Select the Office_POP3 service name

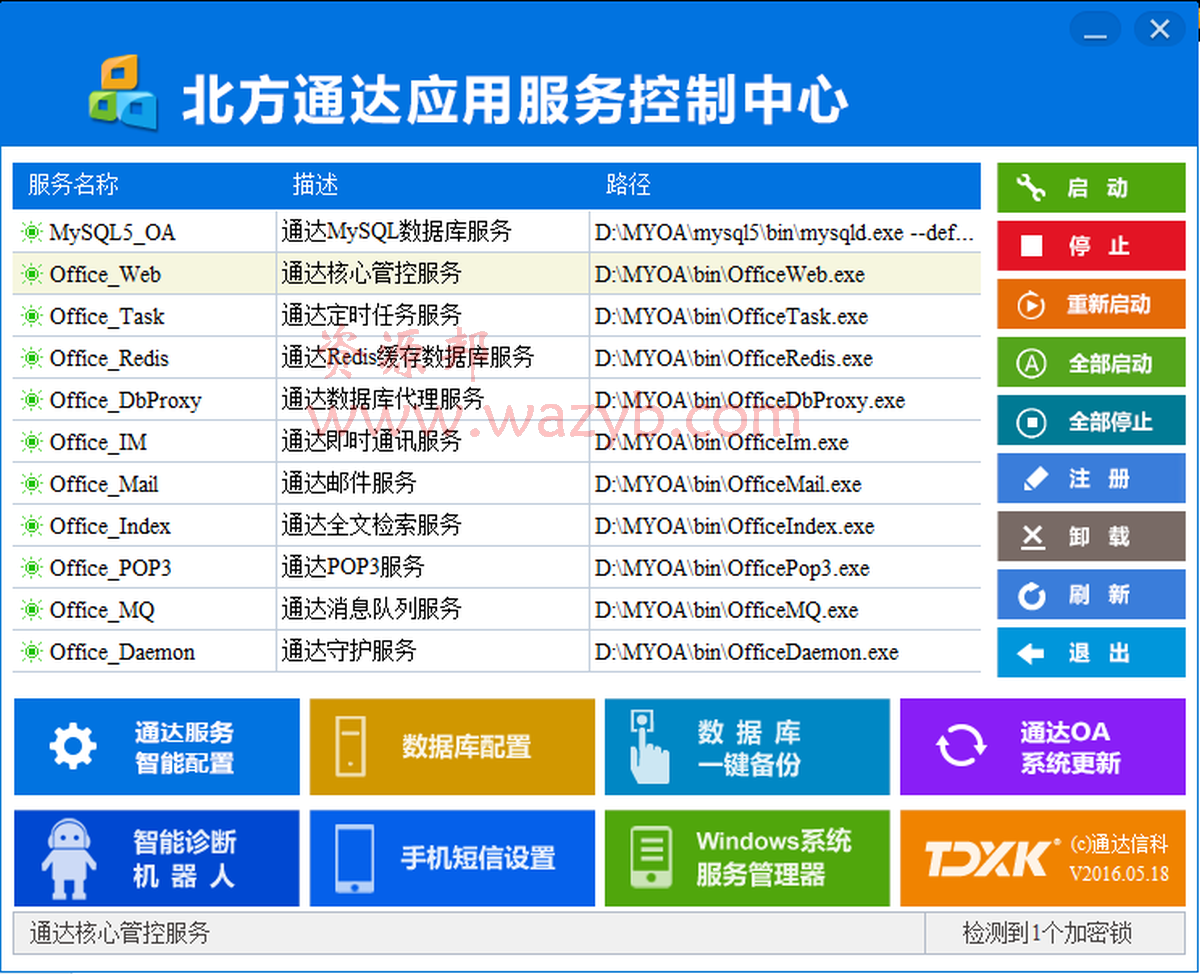(110, 569)
